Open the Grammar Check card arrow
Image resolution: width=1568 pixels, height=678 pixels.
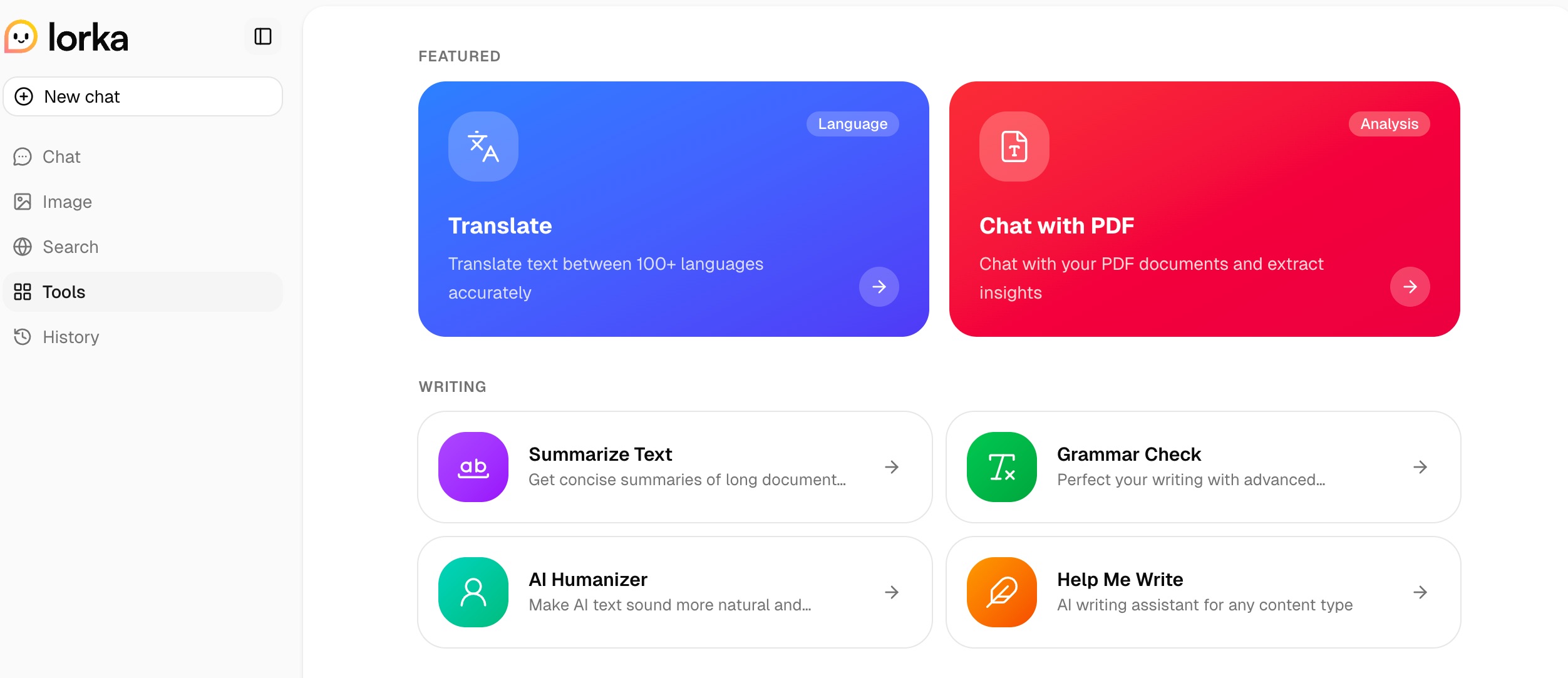coord(1421,466)
